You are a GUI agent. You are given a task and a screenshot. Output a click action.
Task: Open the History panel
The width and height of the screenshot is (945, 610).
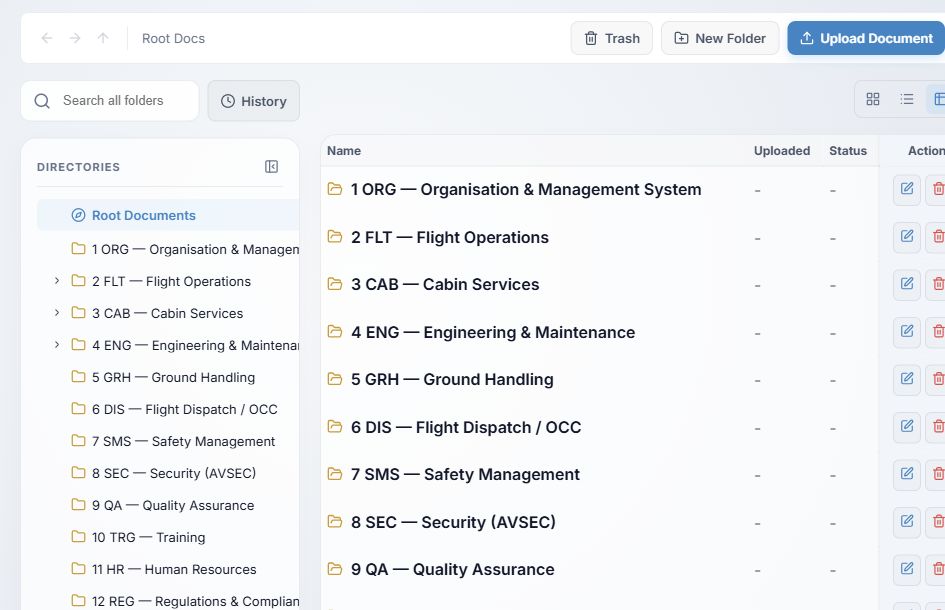click(254, 101)
